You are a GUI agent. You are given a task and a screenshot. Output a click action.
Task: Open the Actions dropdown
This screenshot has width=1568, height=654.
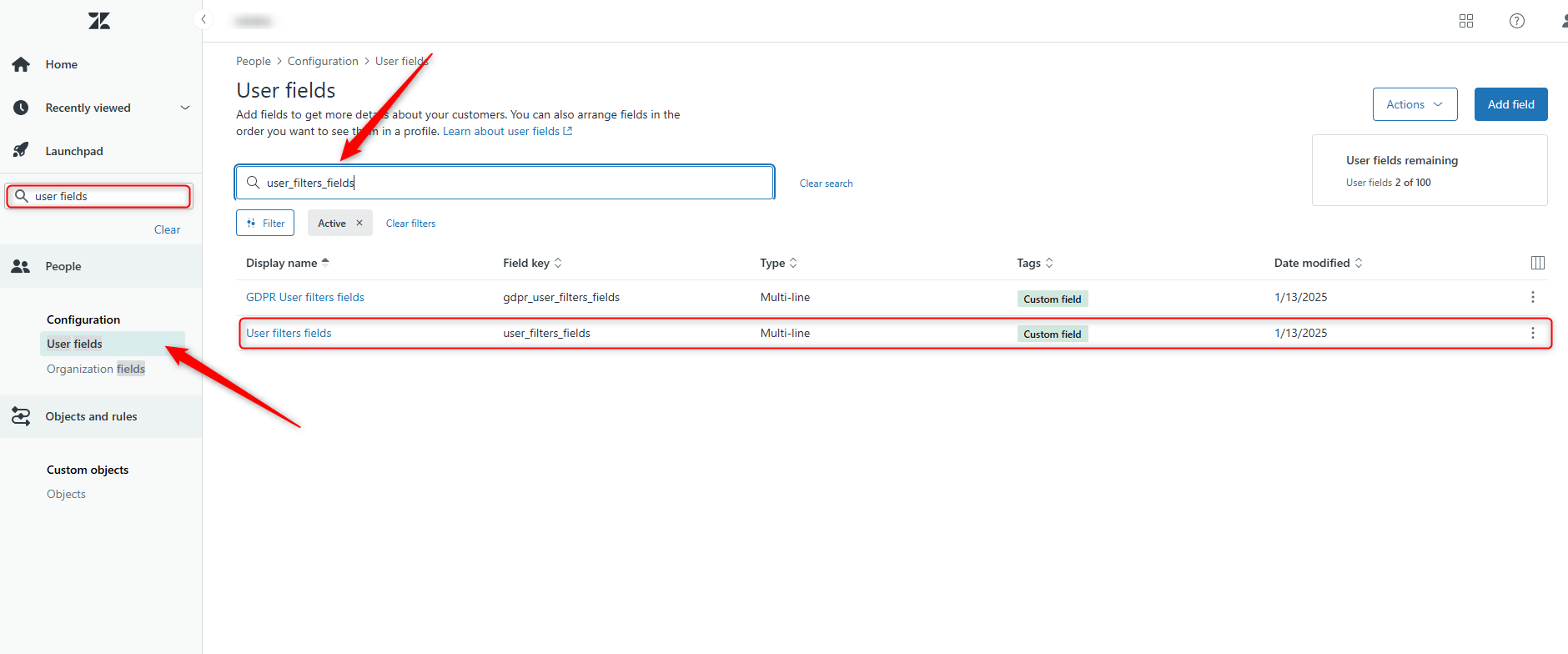point(1415,104)
